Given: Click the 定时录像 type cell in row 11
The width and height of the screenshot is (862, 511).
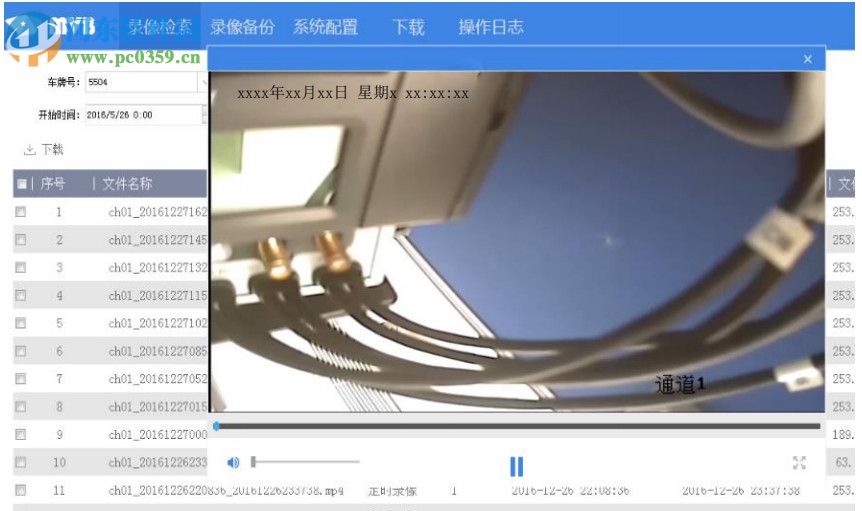Looking at the screenshot, I should pyautogui.click(x=393, y=490).
